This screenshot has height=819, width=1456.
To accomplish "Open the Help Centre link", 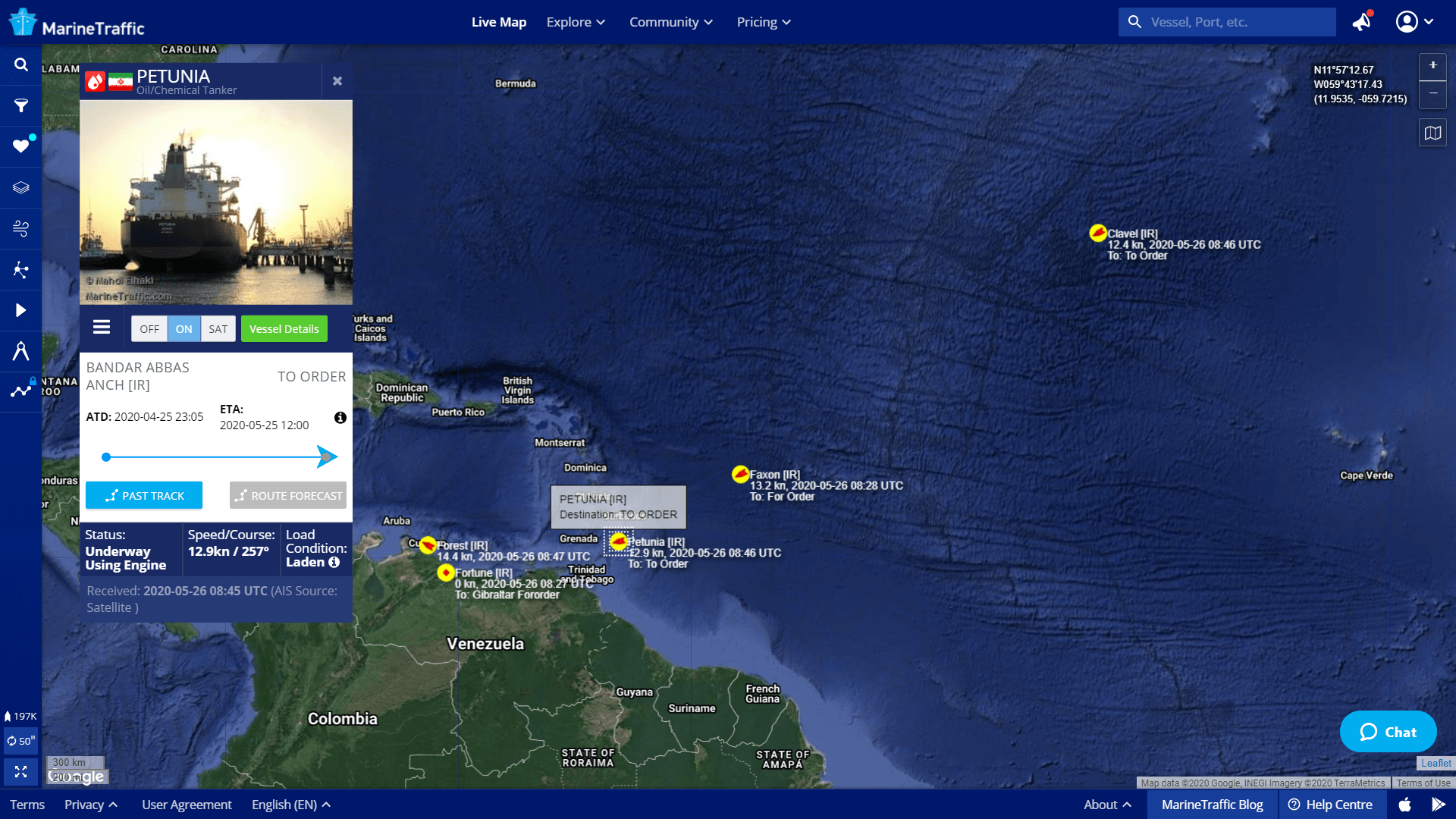I will click(1332, 805).
